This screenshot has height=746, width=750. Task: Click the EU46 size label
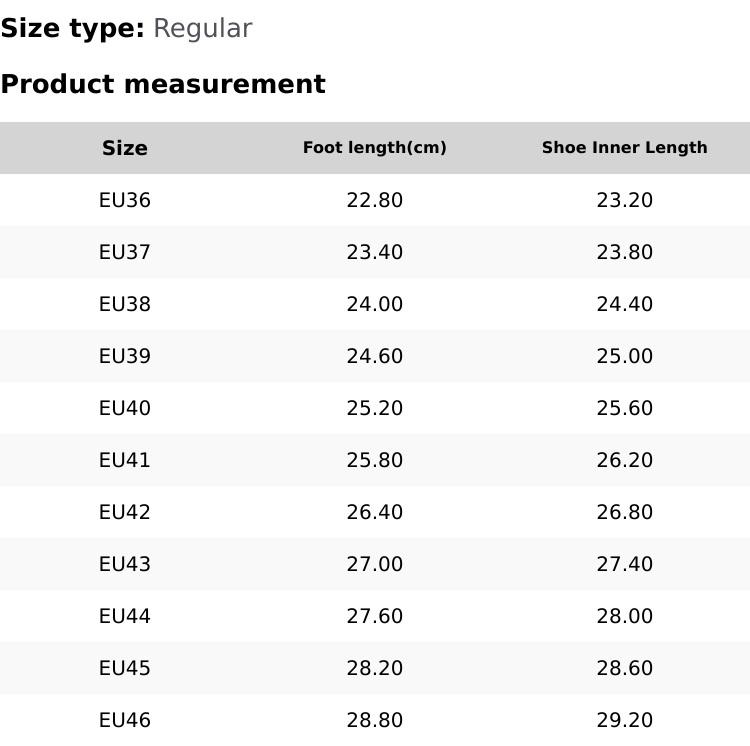pyautogui.click(x=125, y=720)
